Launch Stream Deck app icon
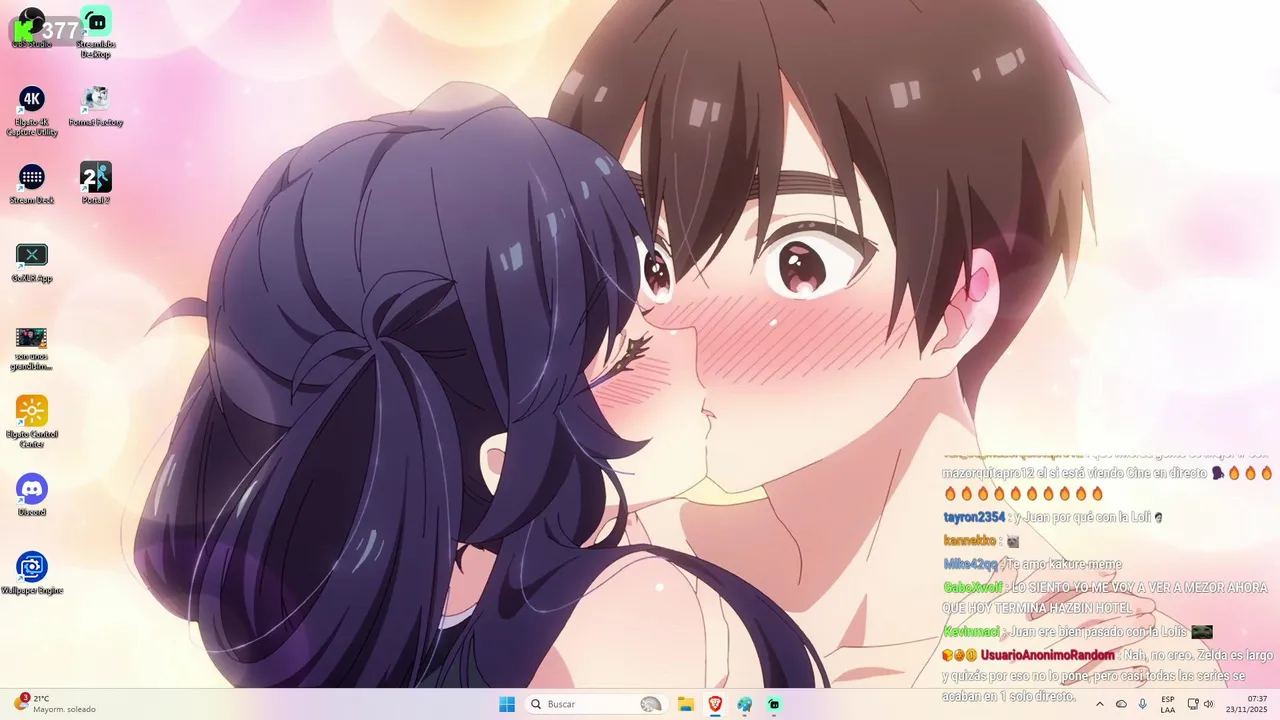The width and height of the screenshot is (1280, 720). click(32, 185)
